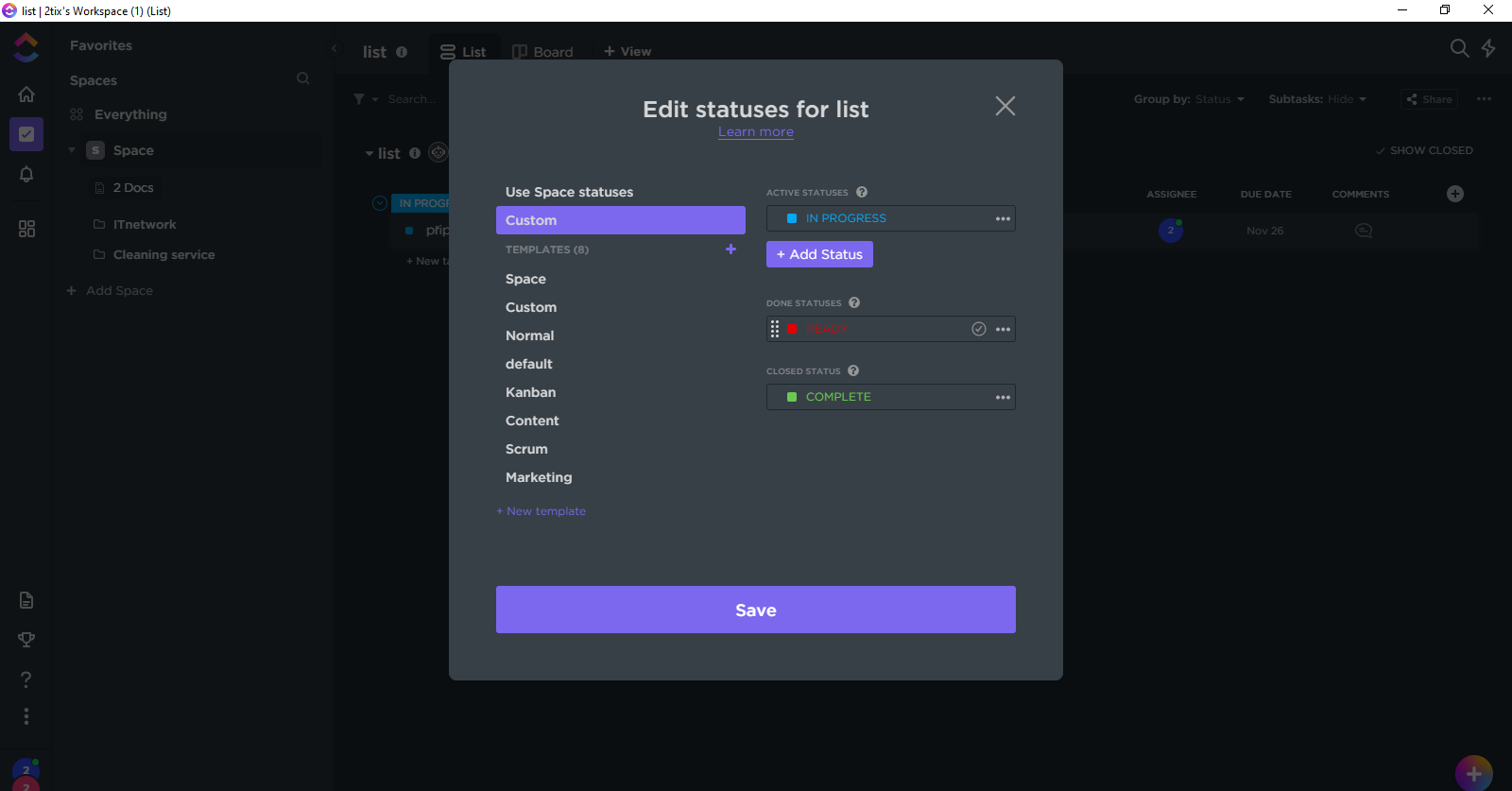The image size is (1512, 791).
Task: Open IN PROGRESS status options ellipsis
Action: (1003, 218)
